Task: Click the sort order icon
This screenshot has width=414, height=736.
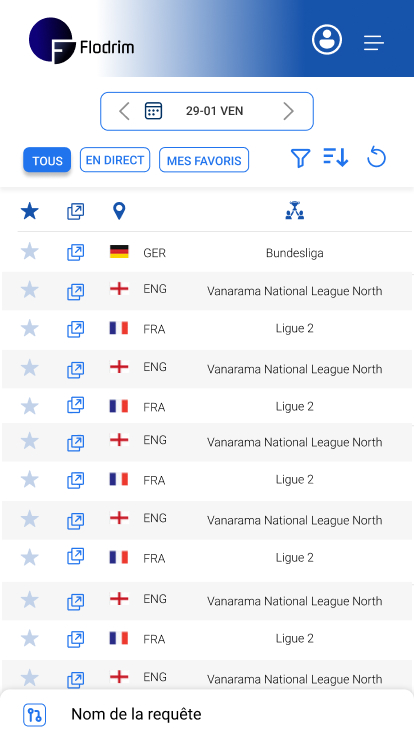Action: (336, 157)
